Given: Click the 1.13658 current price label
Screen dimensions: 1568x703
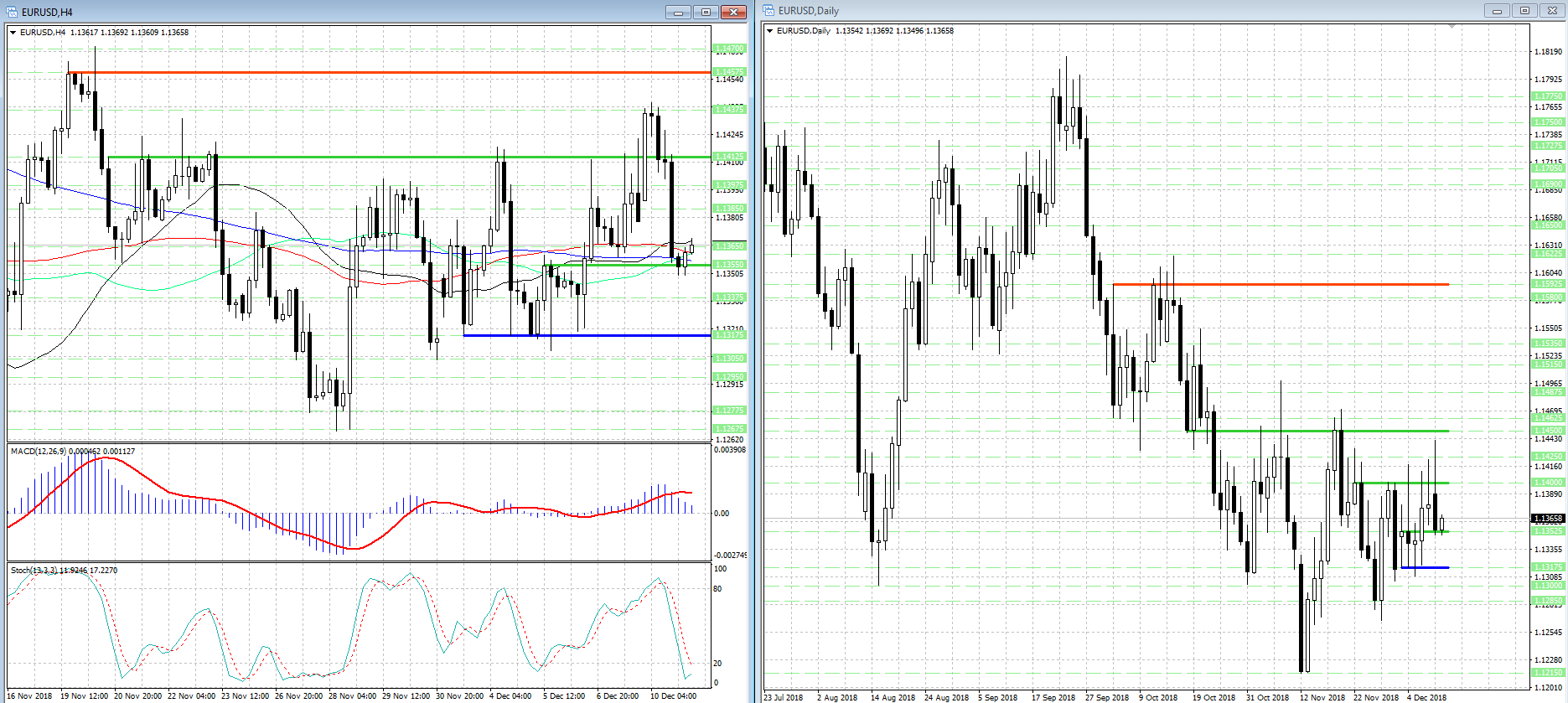Looking at the screenshot, I should click(x=1548, y=519).
